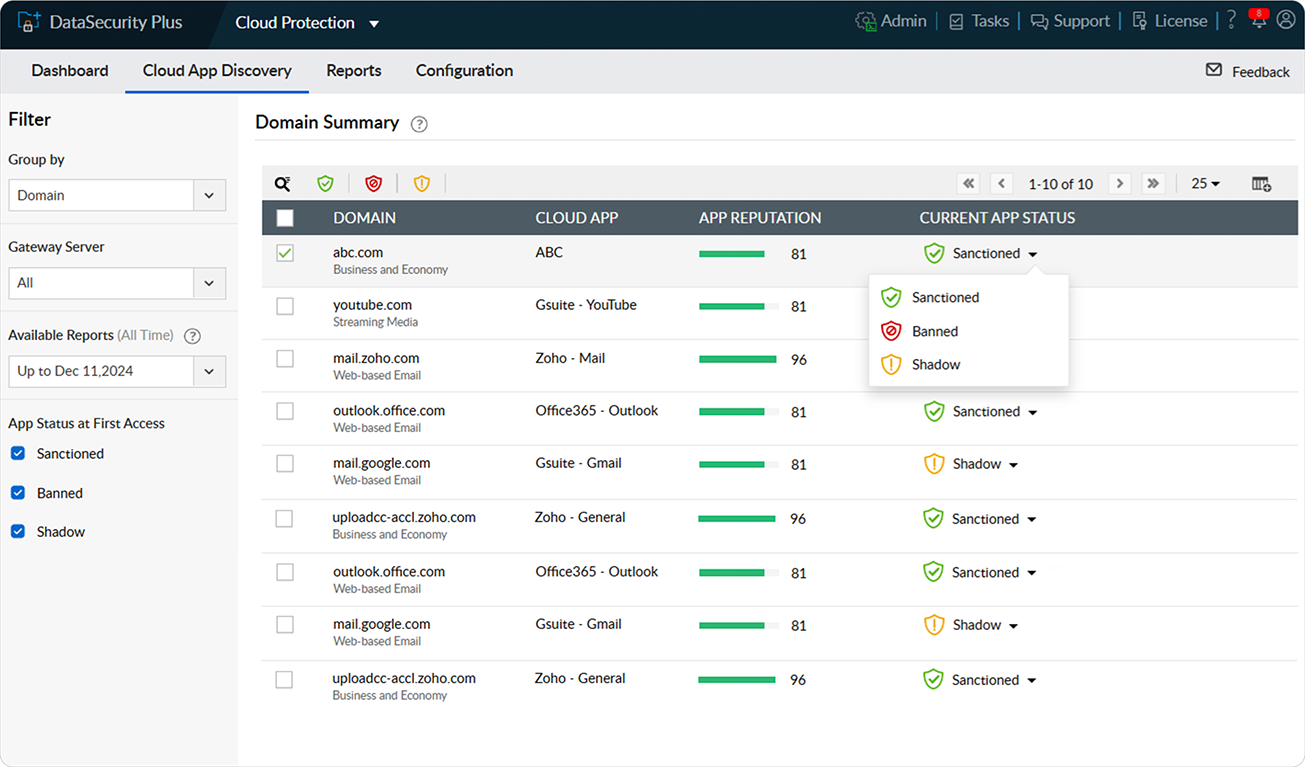Screen dimensions: 1305x767
Task: Mark selection as Sanctioned using green shield icon
Action: (x=325, y=183)
